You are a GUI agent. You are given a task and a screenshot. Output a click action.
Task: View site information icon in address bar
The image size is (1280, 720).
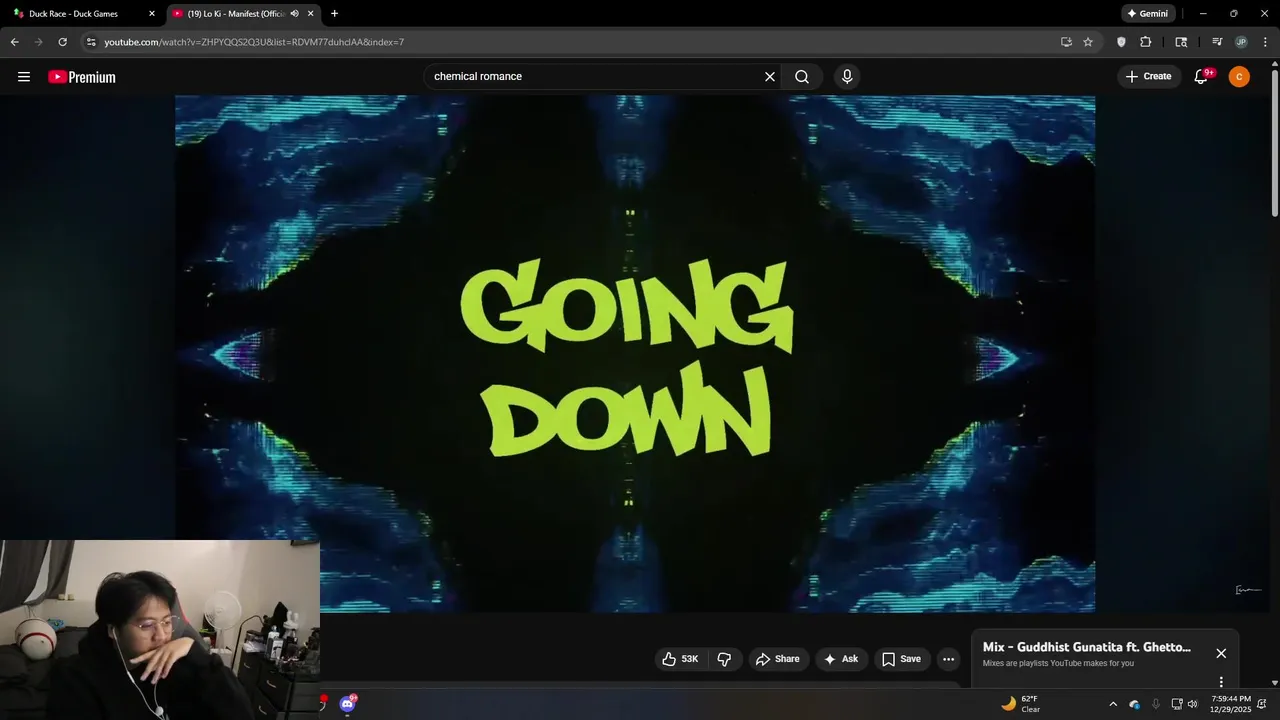91,42
